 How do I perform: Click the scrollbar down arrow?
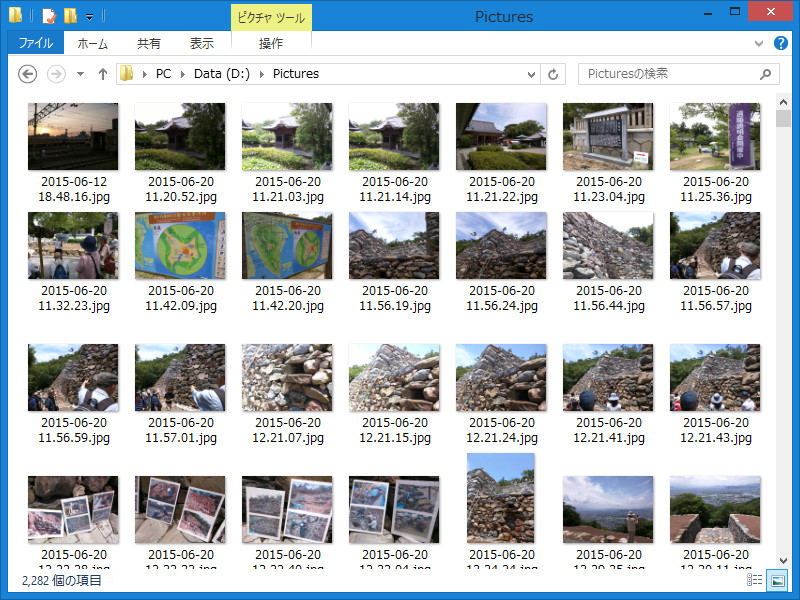coord(784,562)
